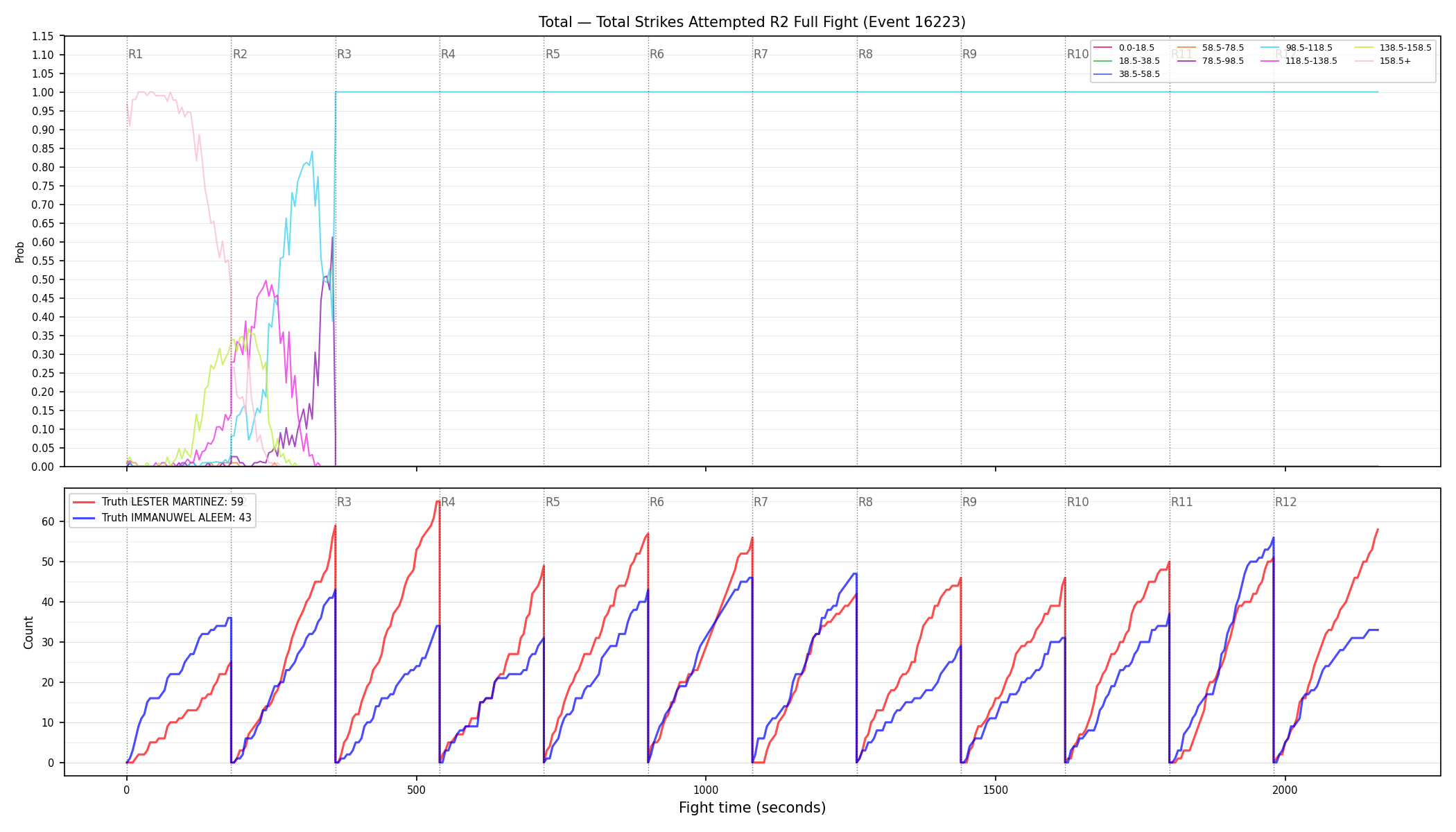Click the 0.85 tick on the Prob axis
The image size is (1456, 832).
tap(42, 148)
